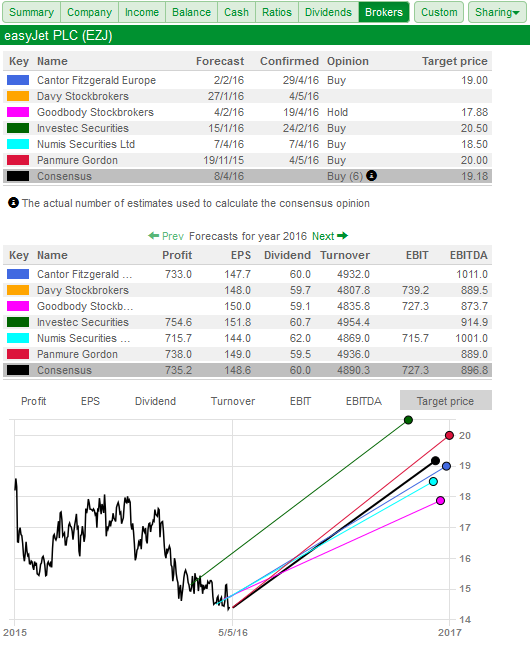Click 'Davy Stockbrokers' in the top table
The width and height of the screenshot is (530, 652).
(x=83, y=96)
